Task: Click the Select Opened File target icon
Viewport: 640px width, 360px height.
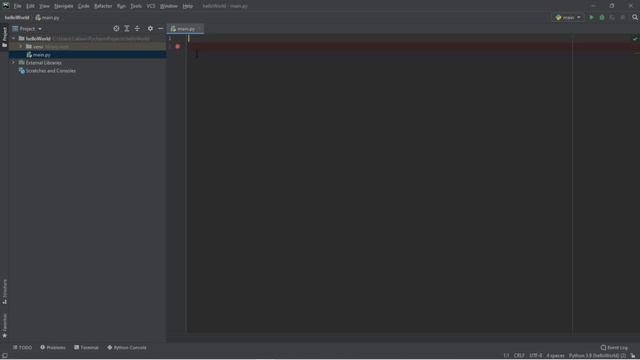Action: [x=116, y=29]
